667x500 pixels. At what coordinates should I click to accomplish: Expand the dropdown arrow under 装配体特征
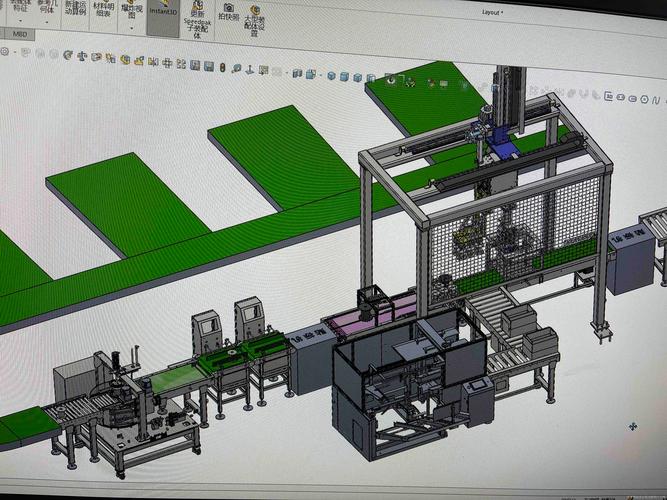(20, 21)
